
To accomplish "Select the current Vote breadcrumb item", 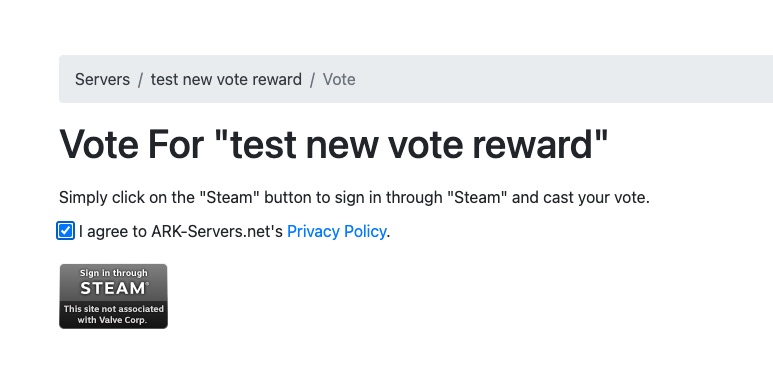I will click(x=339, y=79).
